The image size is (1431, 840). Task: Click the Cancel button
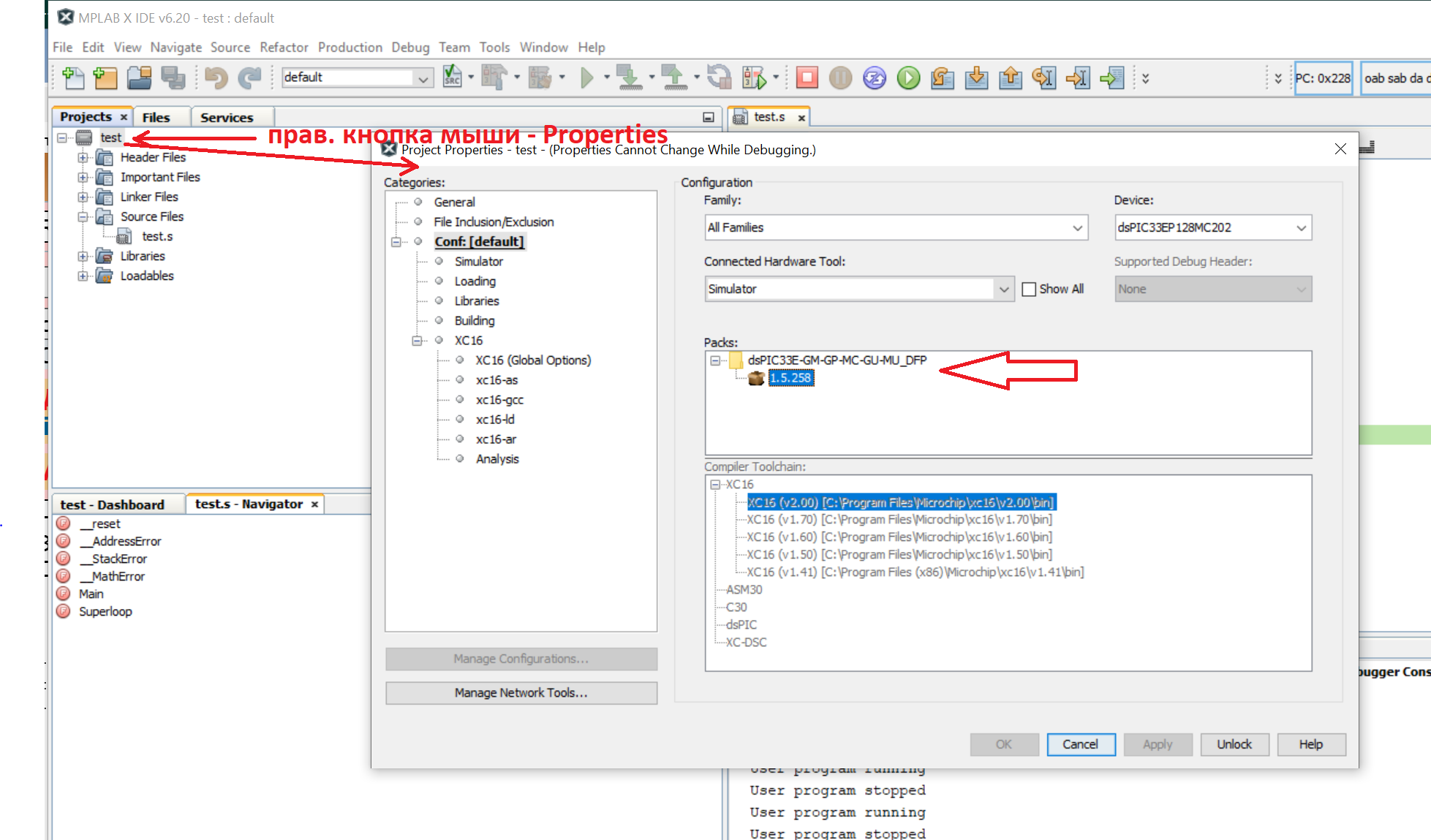click(1080, 744)
